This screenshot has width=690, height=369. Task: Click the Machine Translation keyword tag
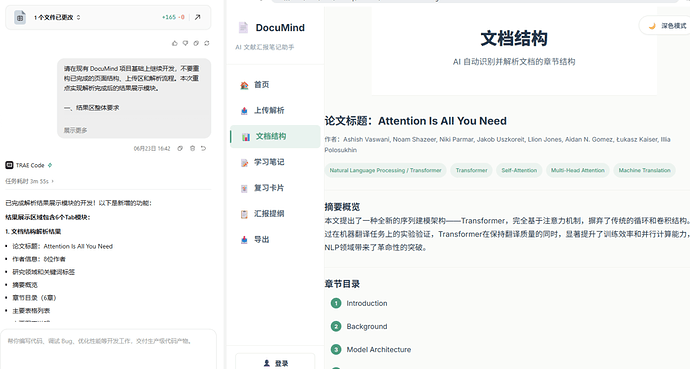[645, 170]
